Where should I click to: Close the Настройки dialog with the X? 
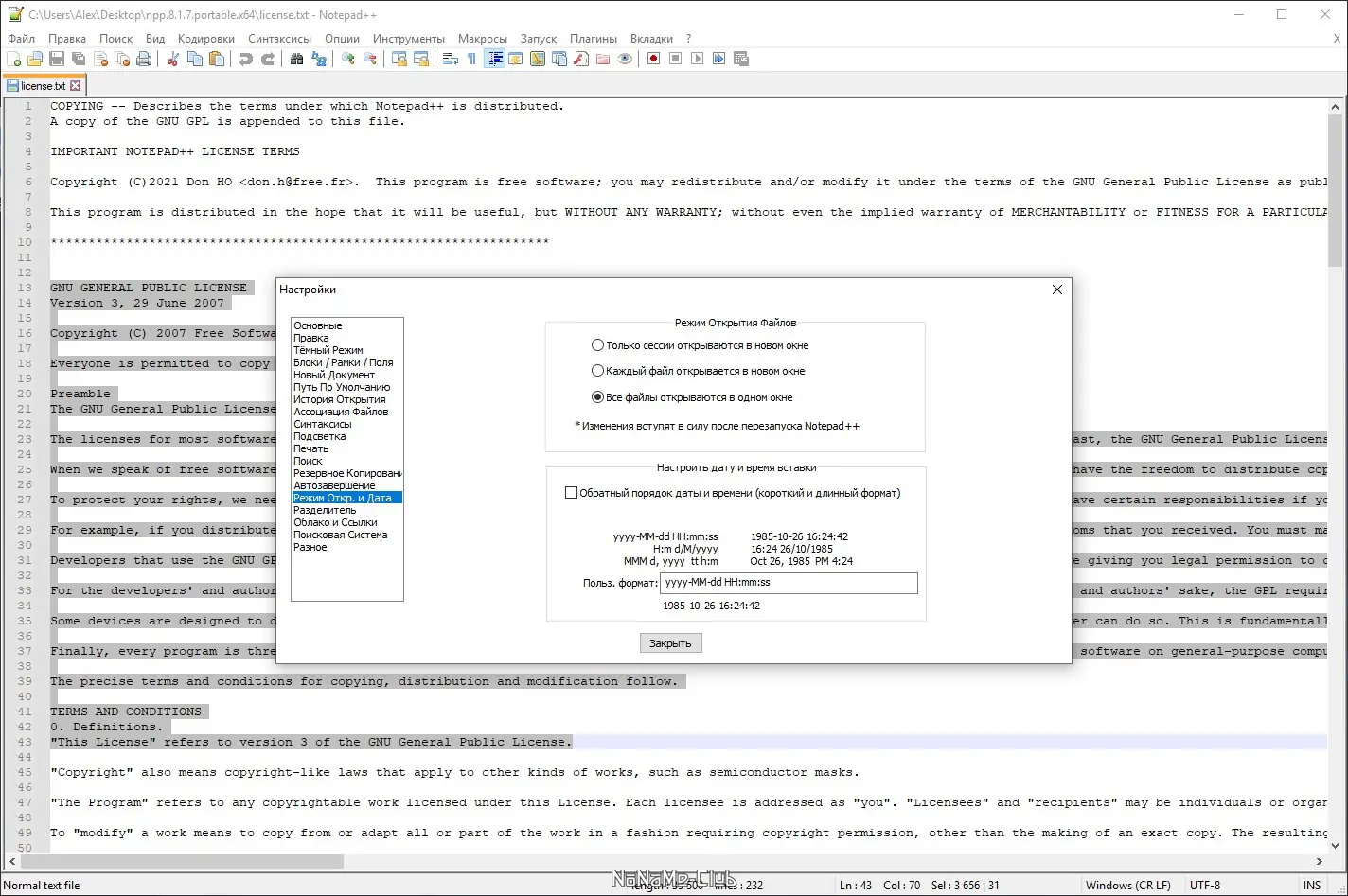click(x=1057, y=290)
